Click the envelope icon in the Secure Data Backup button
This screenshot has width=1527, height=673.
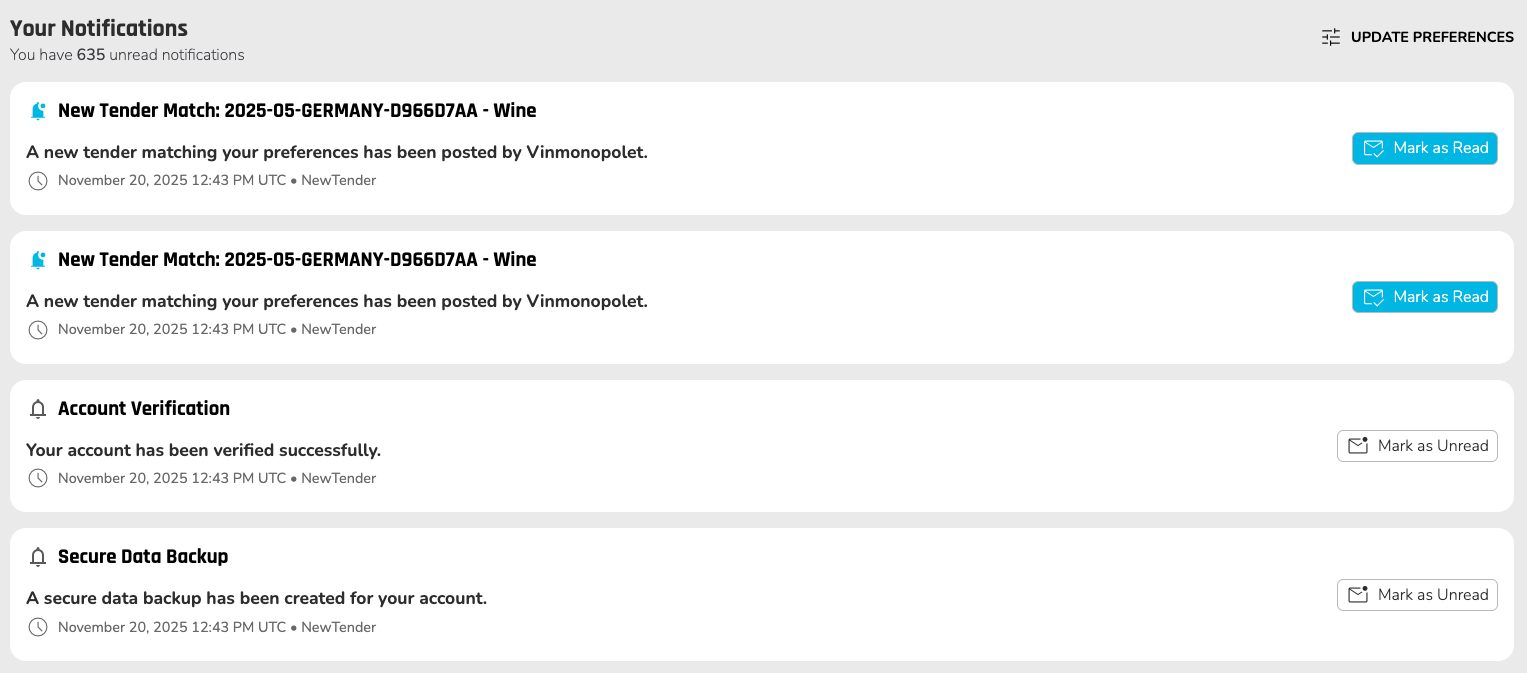(1358, 595)
